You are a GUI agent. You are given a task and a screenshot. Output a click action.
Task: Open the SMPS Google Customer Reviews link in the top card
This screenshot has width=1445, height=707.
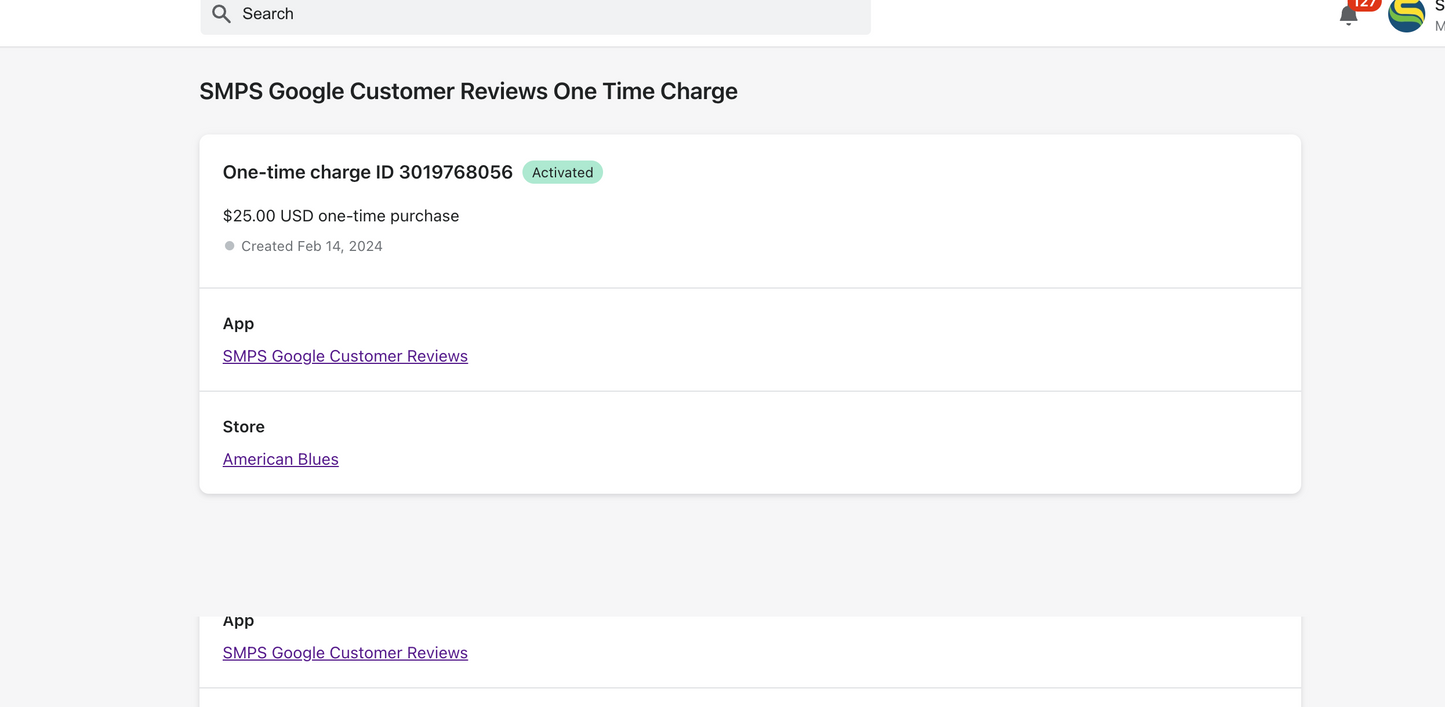345,356
